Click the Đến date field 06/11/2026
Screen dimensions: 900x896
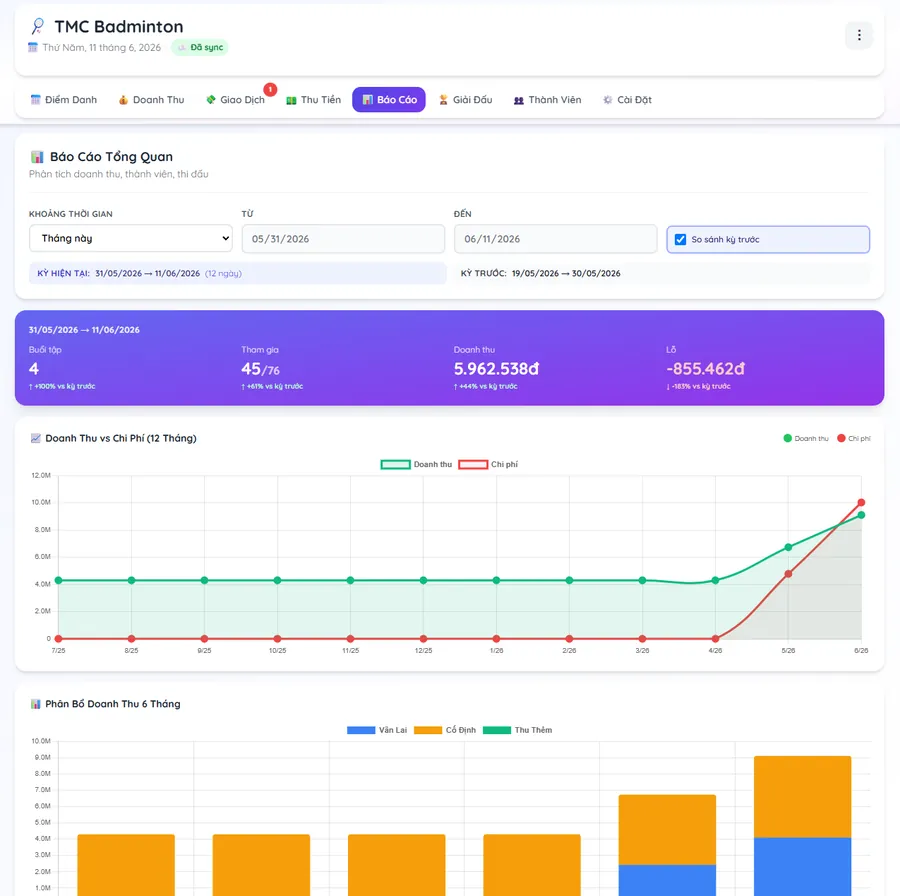(556, 239)
